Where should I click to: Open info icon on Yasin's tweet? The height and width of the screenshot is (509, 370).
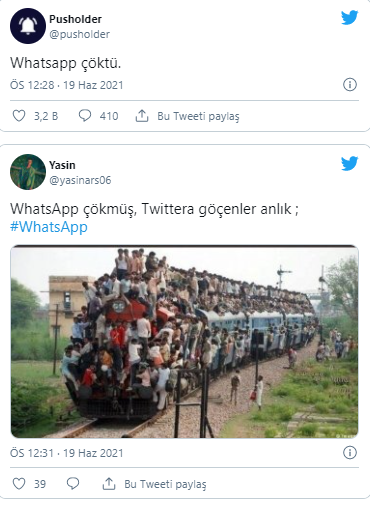coord(350,453)
